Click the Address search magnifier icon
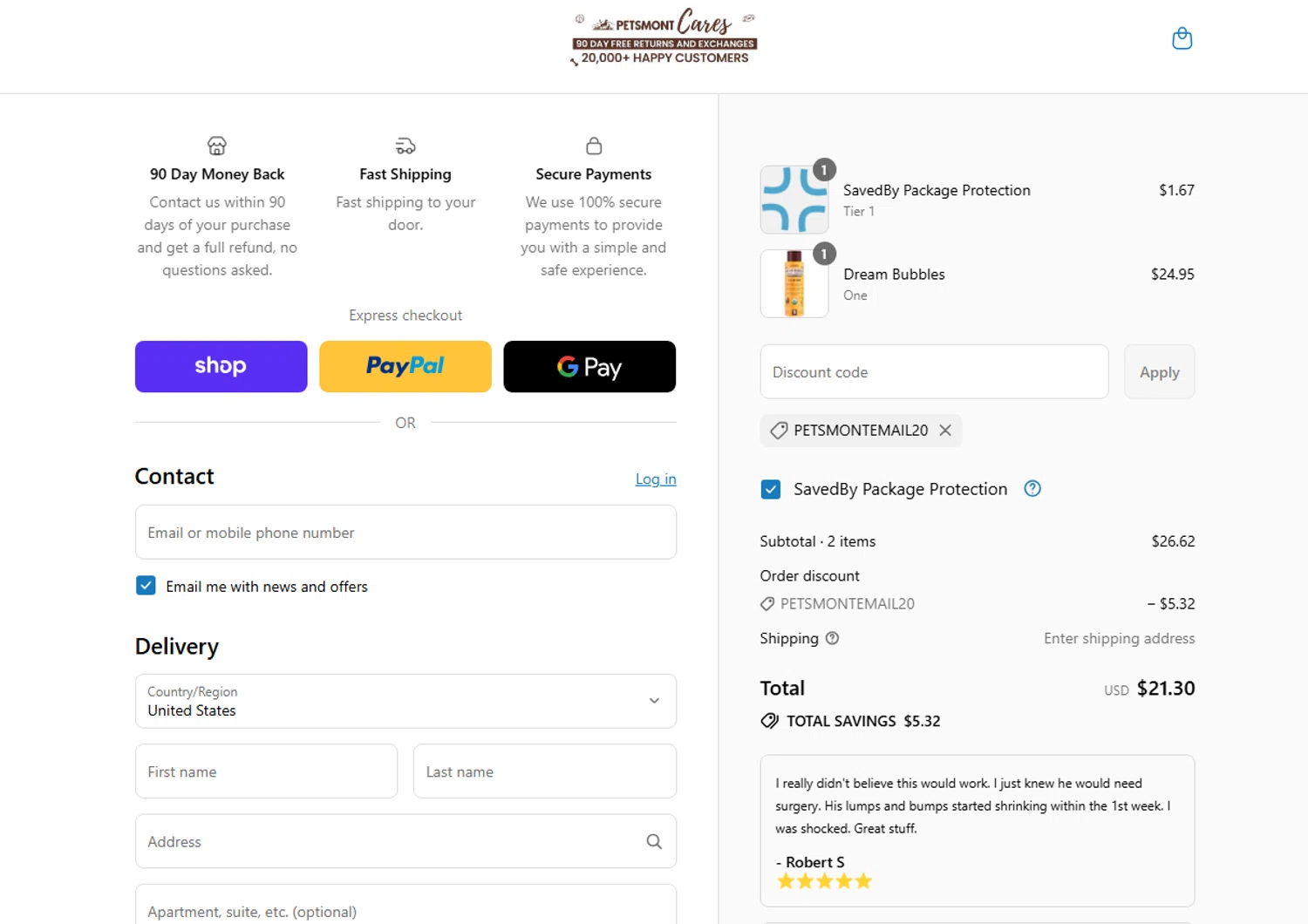 (654, 841)
